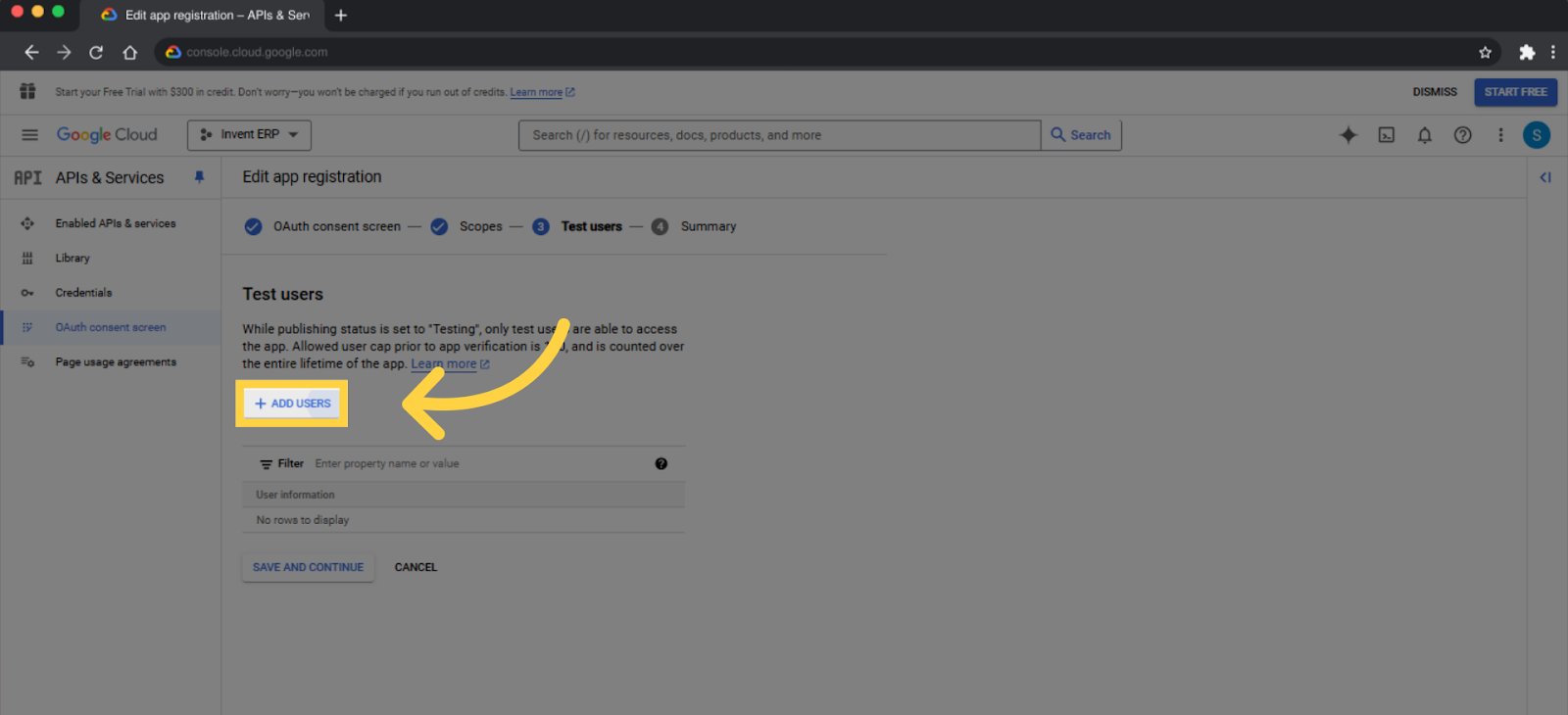This screenshot has height=715, width=1568.
Task: Click the APIs & Services heading
Action: [110, 177]
